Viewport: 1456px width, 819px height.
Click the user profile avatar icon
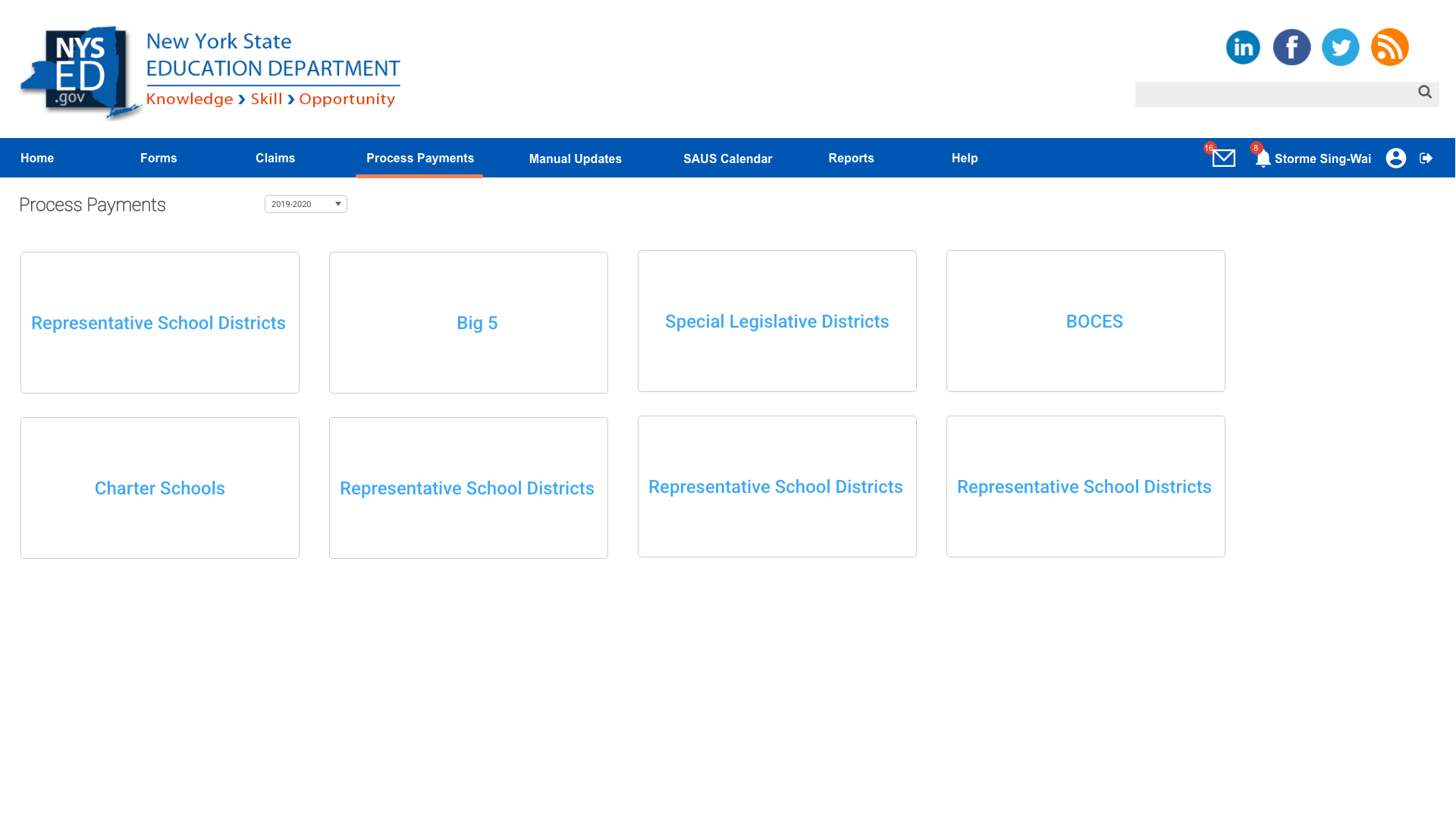click(1395, 158)
